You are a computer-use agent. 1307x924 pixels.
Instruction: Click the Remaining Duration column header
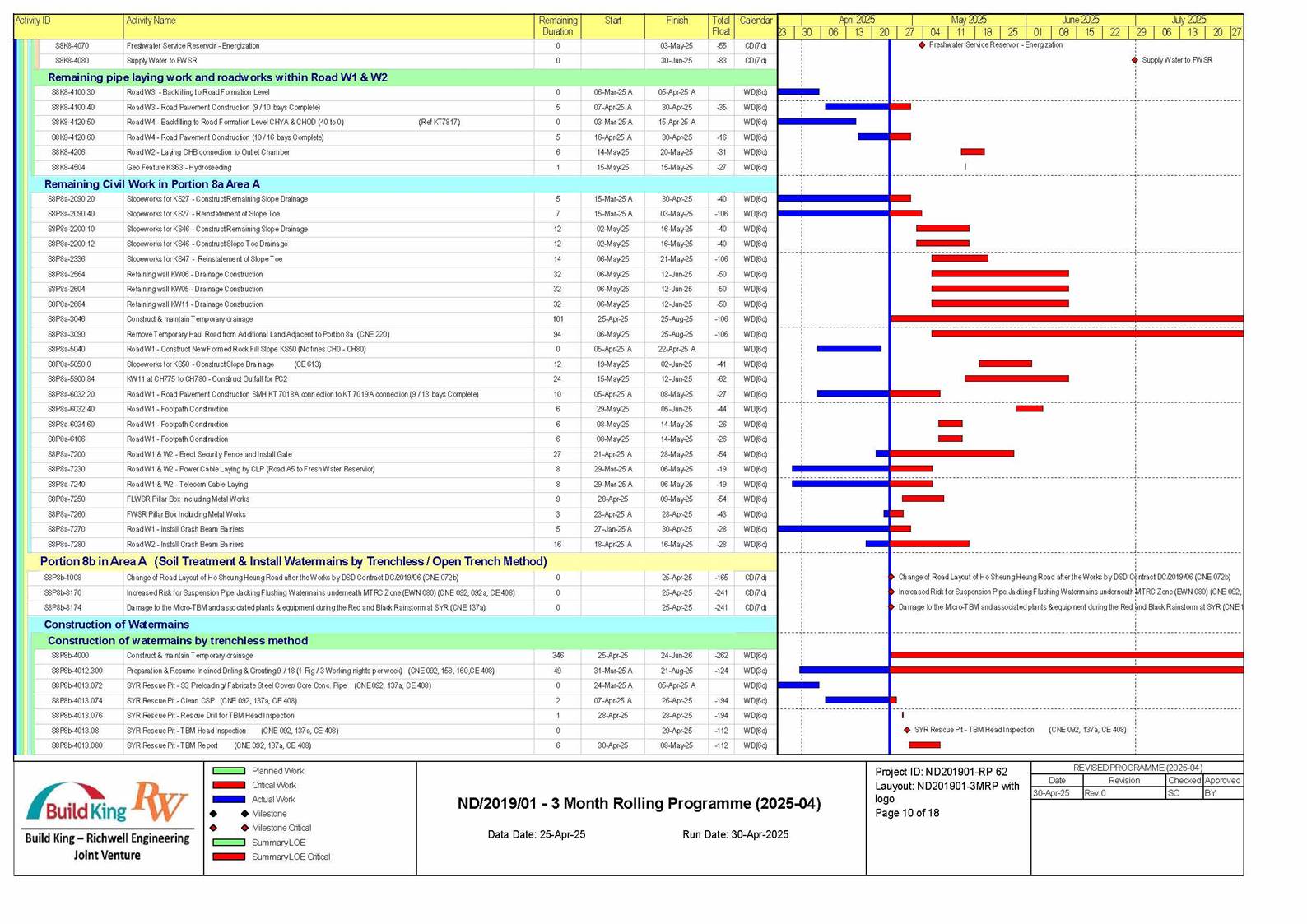[x=557, y=26]
